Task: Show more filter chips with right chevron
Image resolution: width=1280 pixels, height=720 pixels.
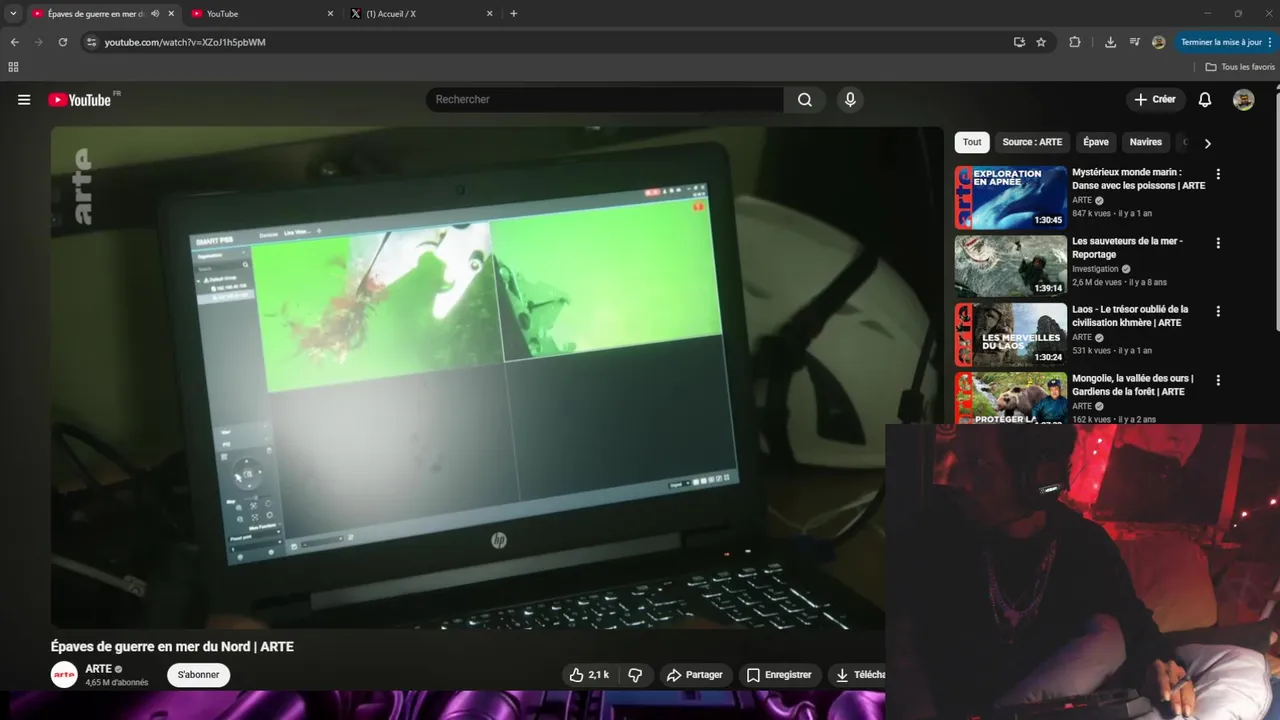Action: (1207, 143)
